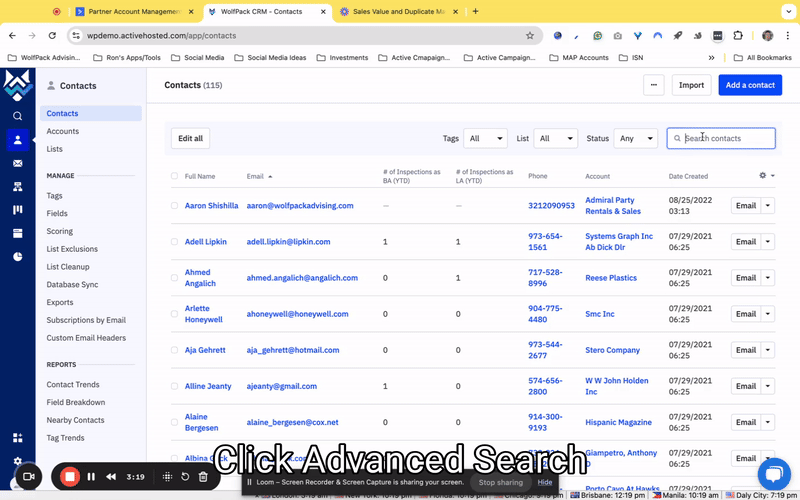Open the Tags filter dropdown
This screenshot has width=800, height=500.
pyautogui.click(x=485, y=138)
